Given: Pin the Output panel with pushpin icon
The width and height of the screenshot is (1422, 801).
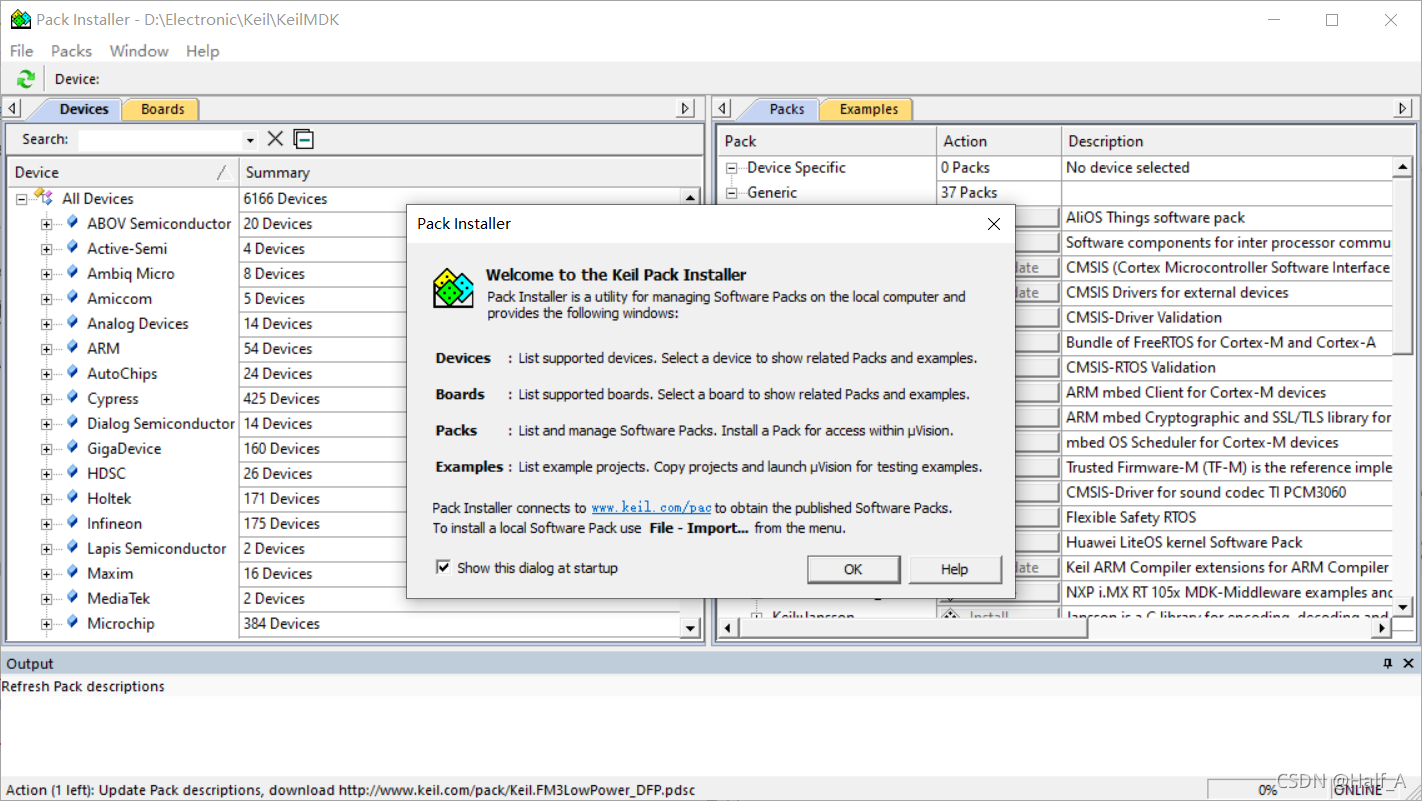Looking at the screenshot, I should [x=1387, y=664].
